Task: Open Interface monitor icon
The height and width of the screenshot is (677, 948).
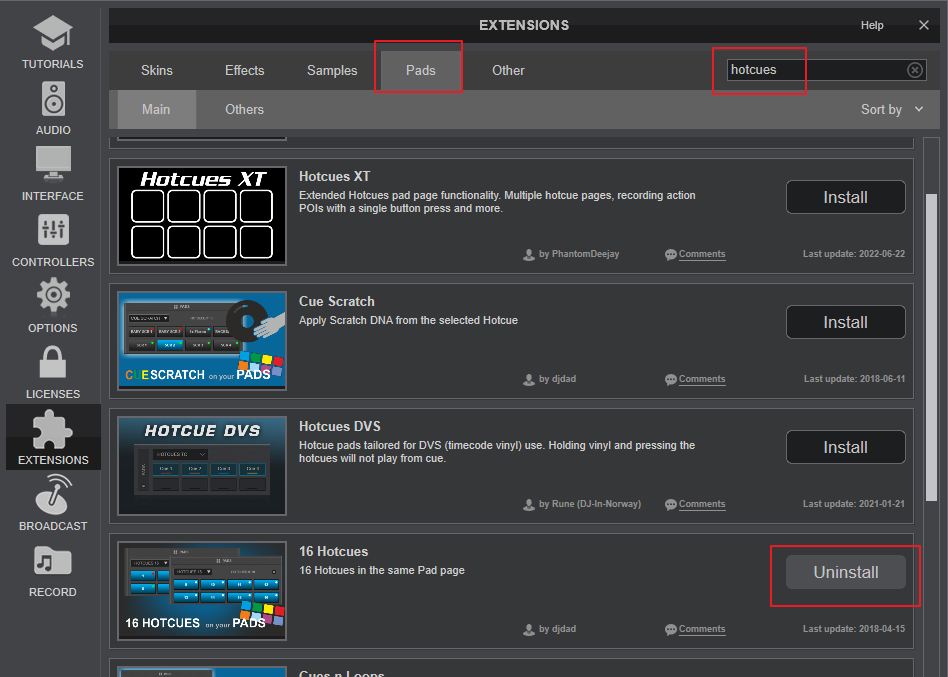Action: click(x=53, y=164)
